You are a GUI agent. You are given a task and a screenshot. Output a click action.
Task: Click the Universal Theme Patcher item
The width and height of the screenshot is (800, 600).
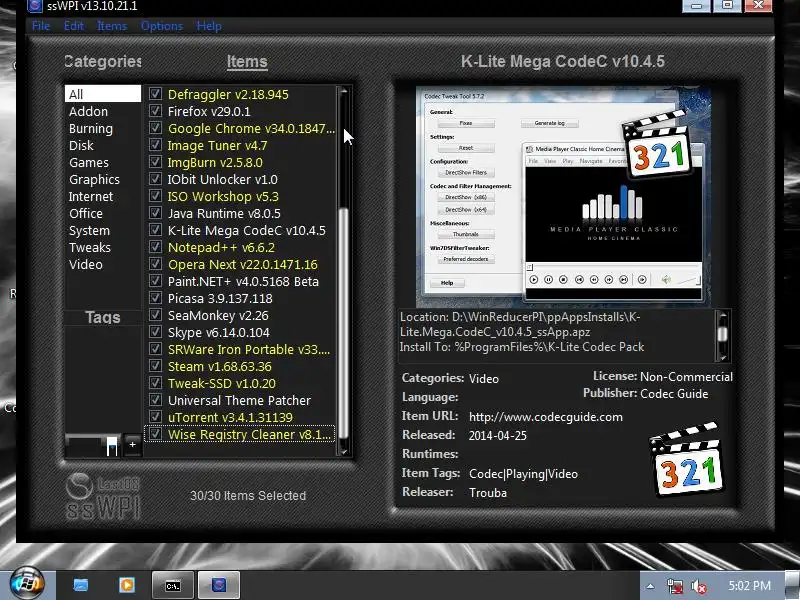pyautogui.click(x=239, y=401)
